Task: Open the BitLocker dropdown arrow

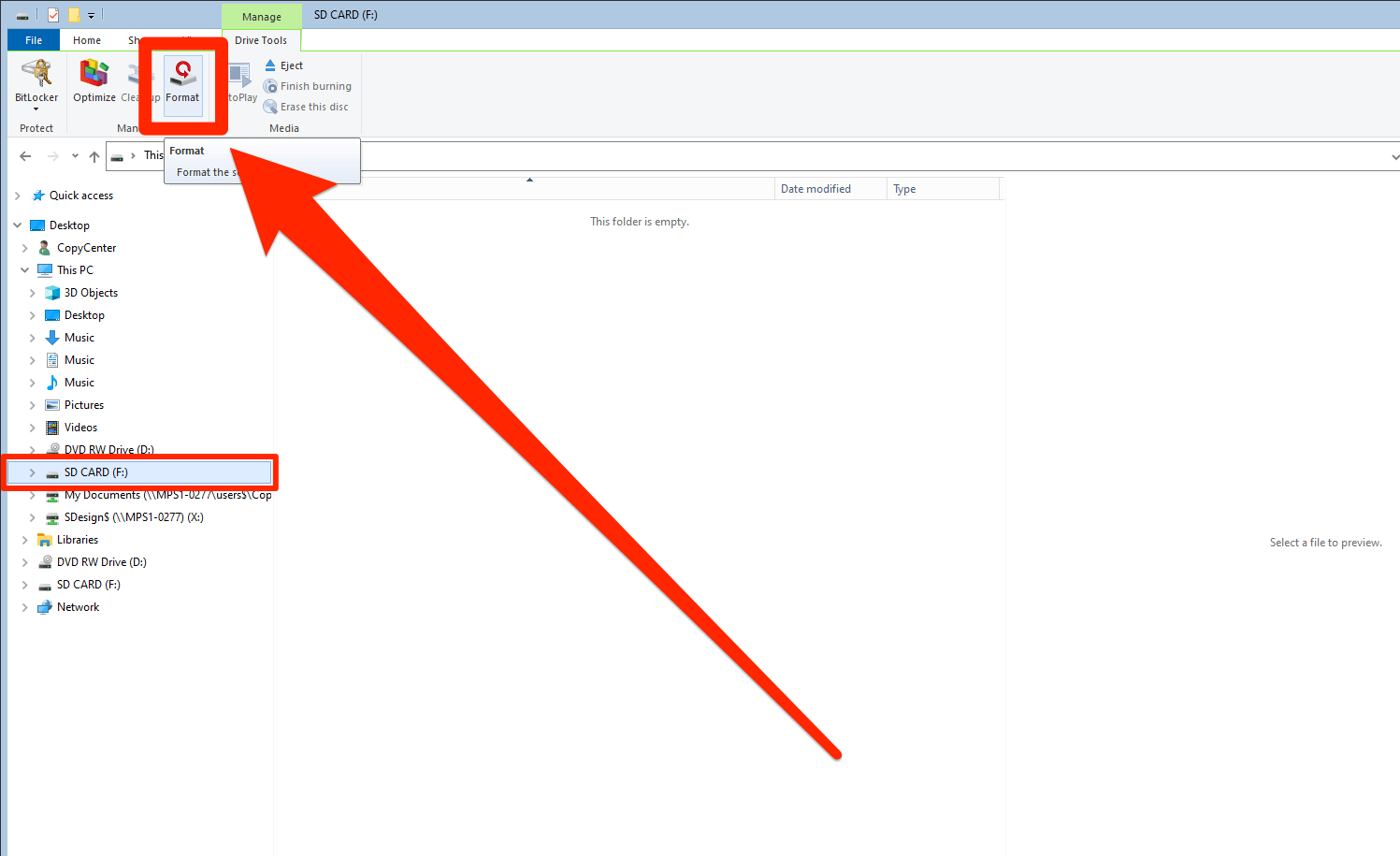Action: (x=36, y=109)
